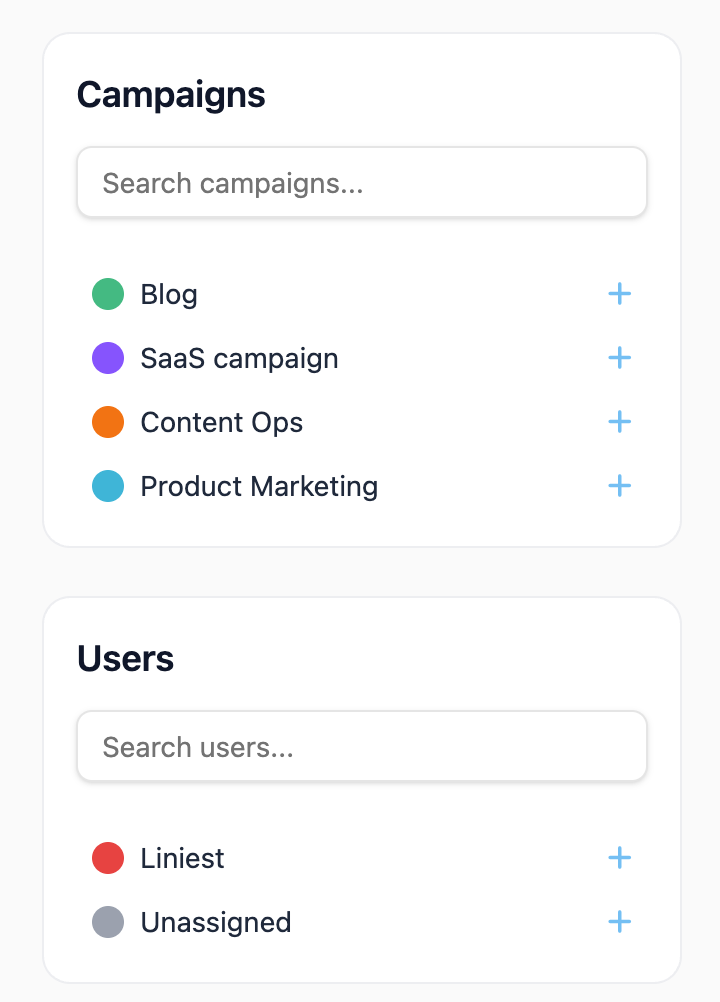Select the Liniest user label
Image resolution: width=720 pixels, height=1002 pixels.
click(182, 858)
